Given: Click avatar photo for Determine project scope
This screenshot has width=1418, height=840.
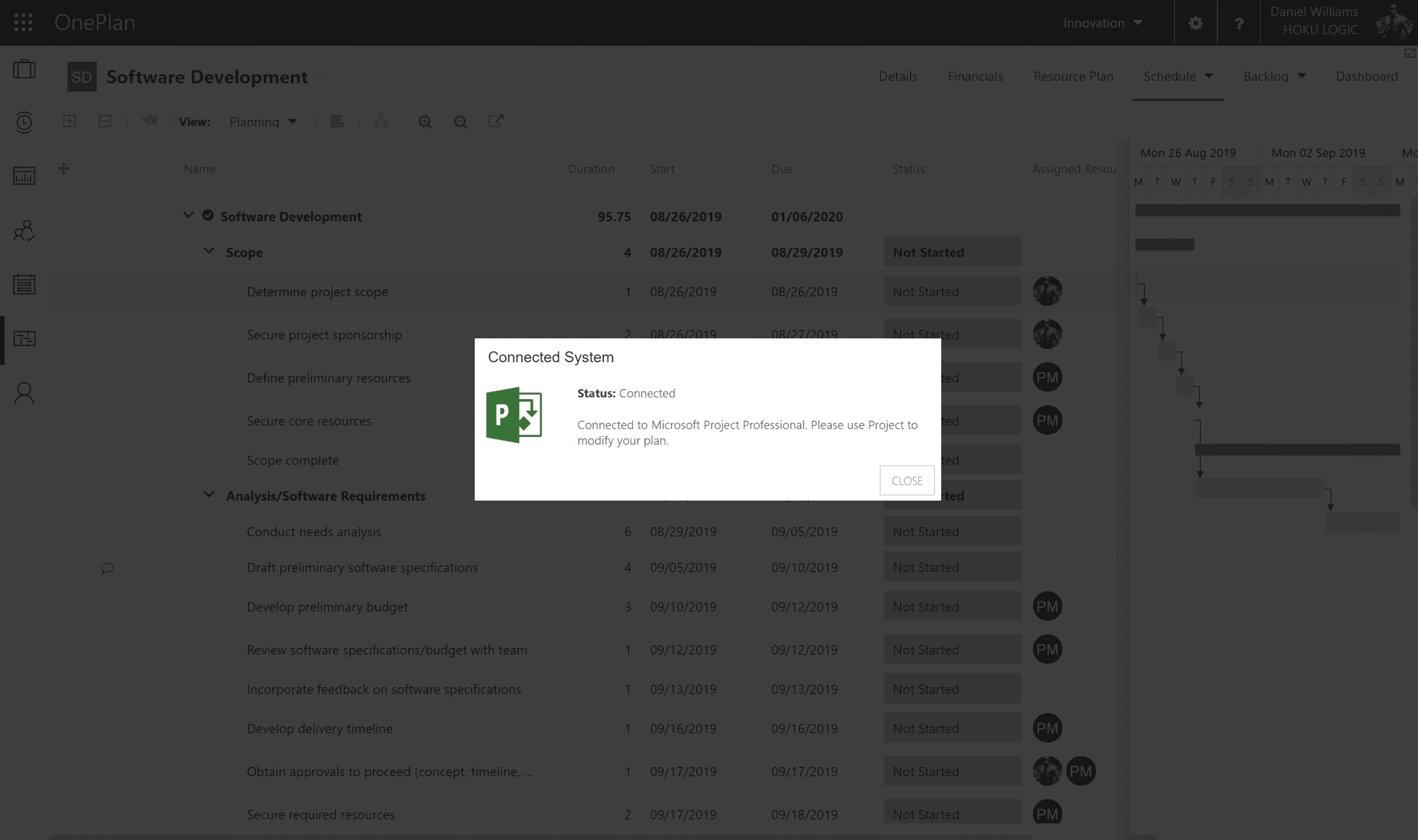Looking at the screenshot, I should [1047, 291].
